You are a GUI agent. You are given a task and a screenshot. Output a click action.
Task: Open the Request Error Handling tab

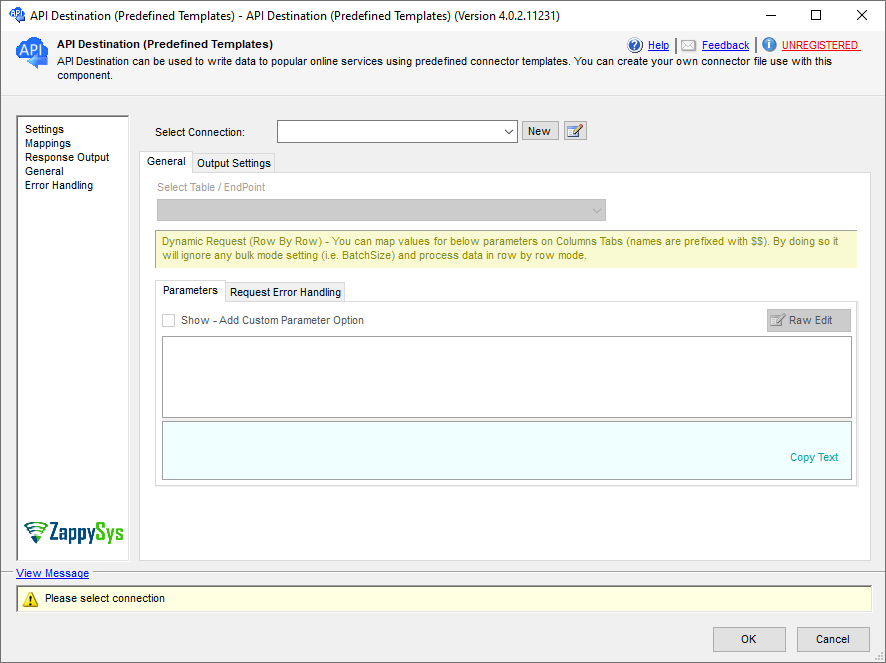point(285,292)
